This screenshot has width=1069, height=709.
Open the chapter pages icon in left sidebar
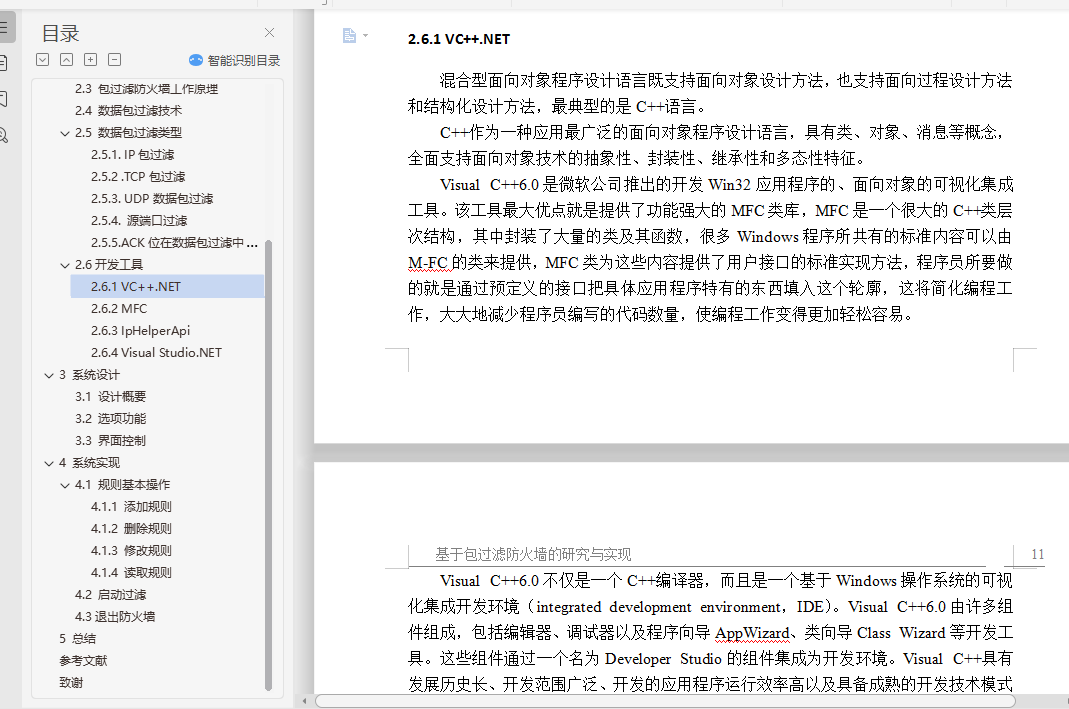point(3,63)
